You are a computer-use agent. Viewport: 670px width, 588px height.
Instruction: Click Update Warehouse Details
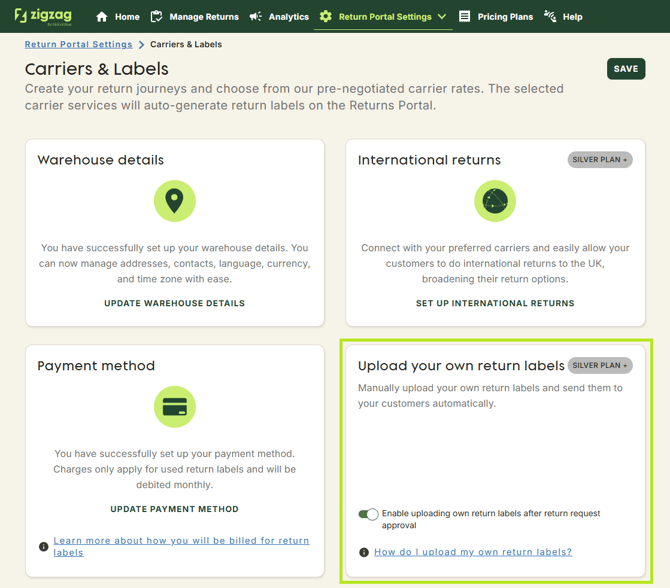175,303
